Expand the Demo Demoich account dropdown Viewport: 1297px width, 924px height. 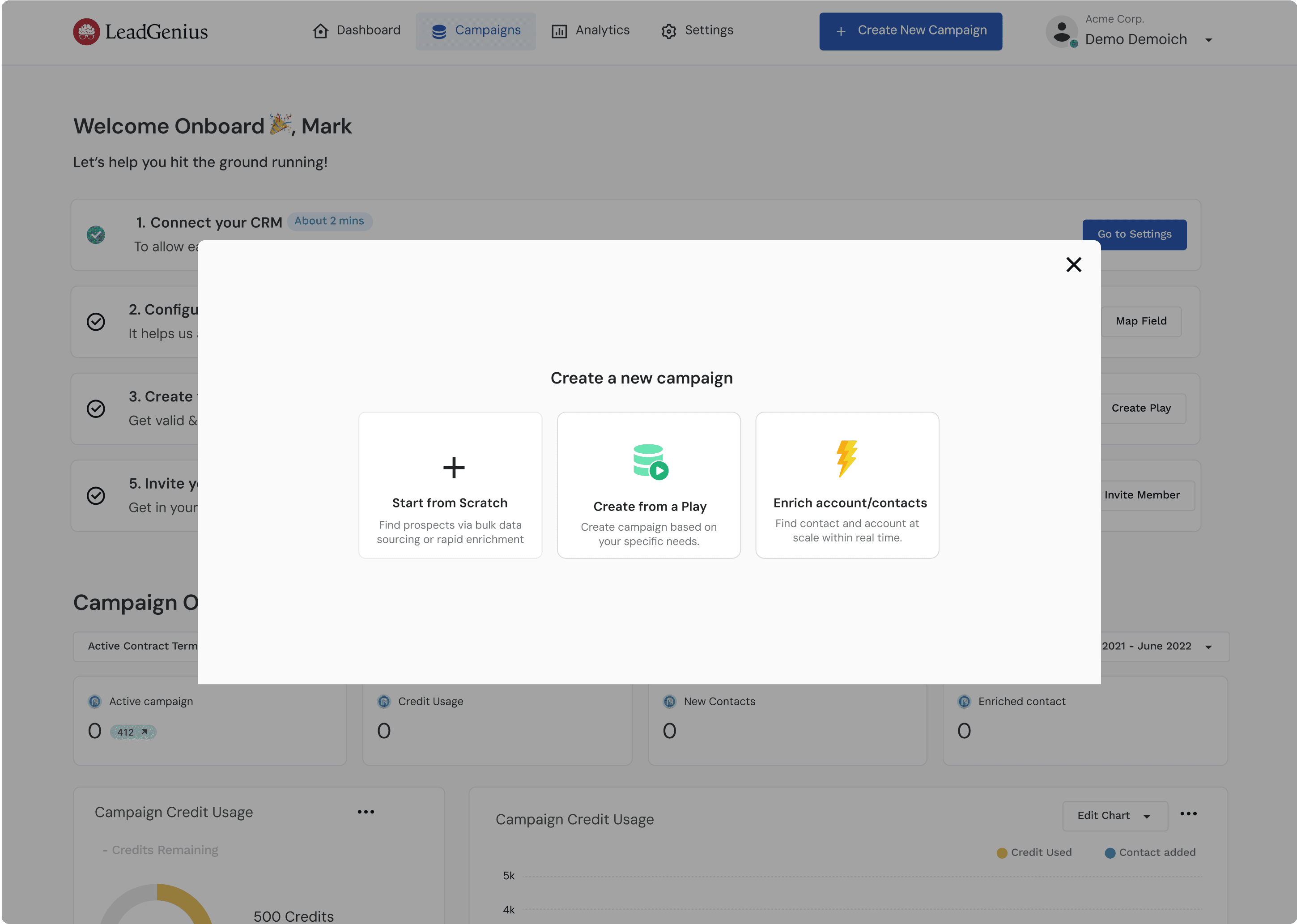coord(1208,40)
